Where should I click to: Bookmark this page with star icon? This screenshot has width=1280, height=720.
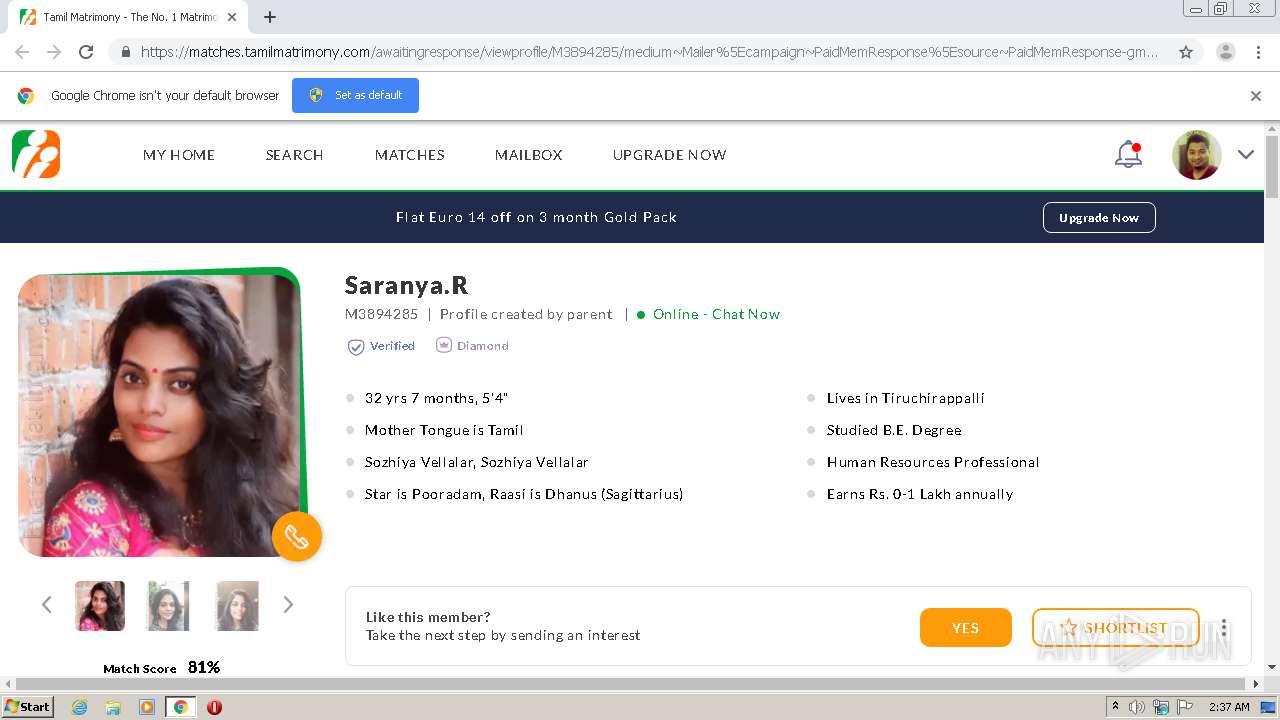[x=1186, y=52]
